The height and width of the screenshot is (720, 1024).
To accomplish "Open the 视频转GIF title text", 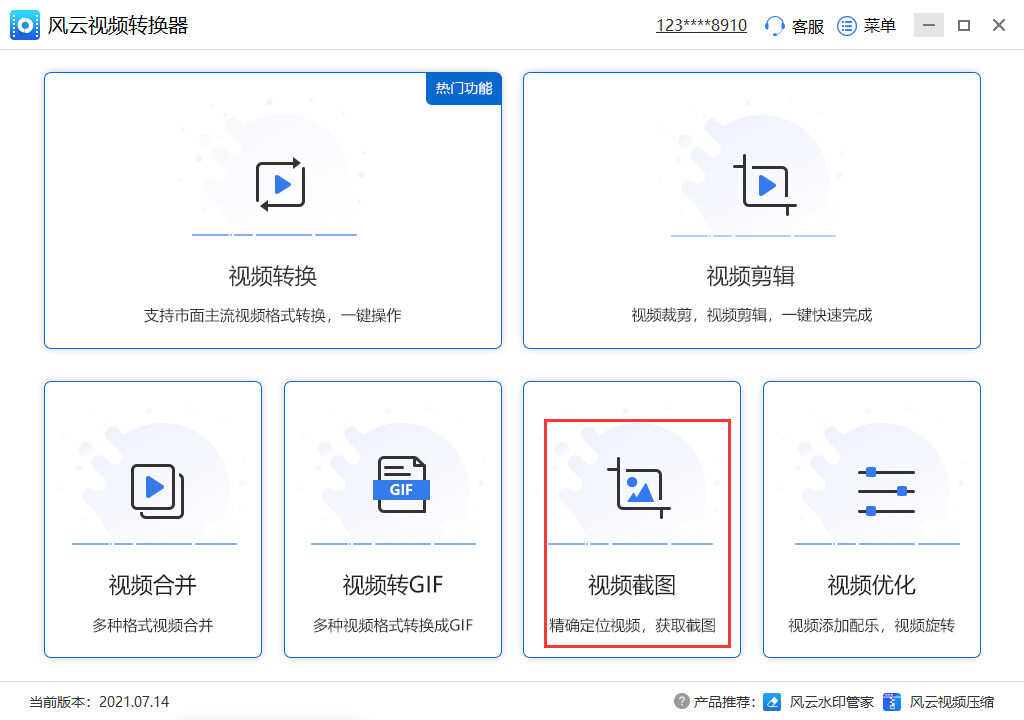I will click(x=393, y=585).
